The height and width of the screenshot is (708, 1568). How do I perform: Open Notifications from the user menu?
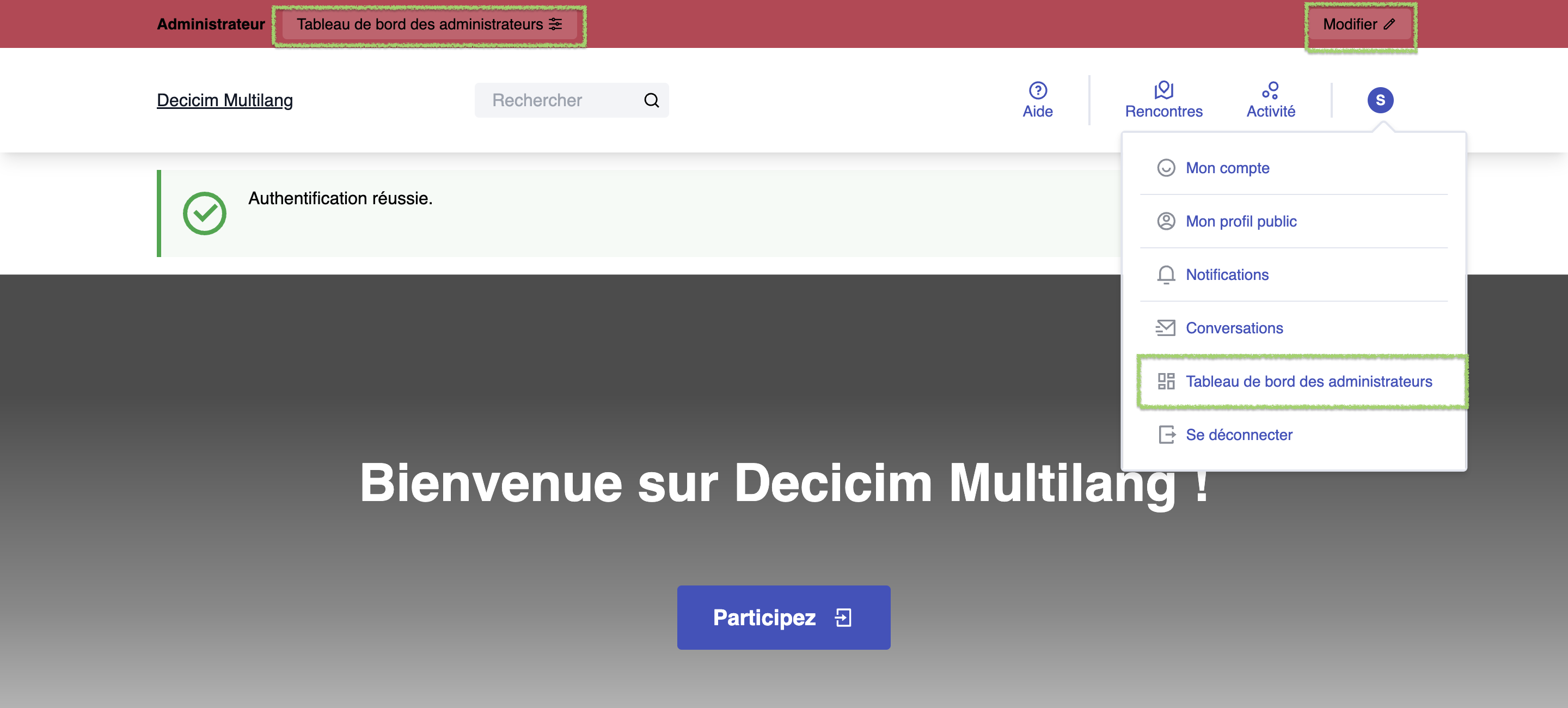point(1227,274)
